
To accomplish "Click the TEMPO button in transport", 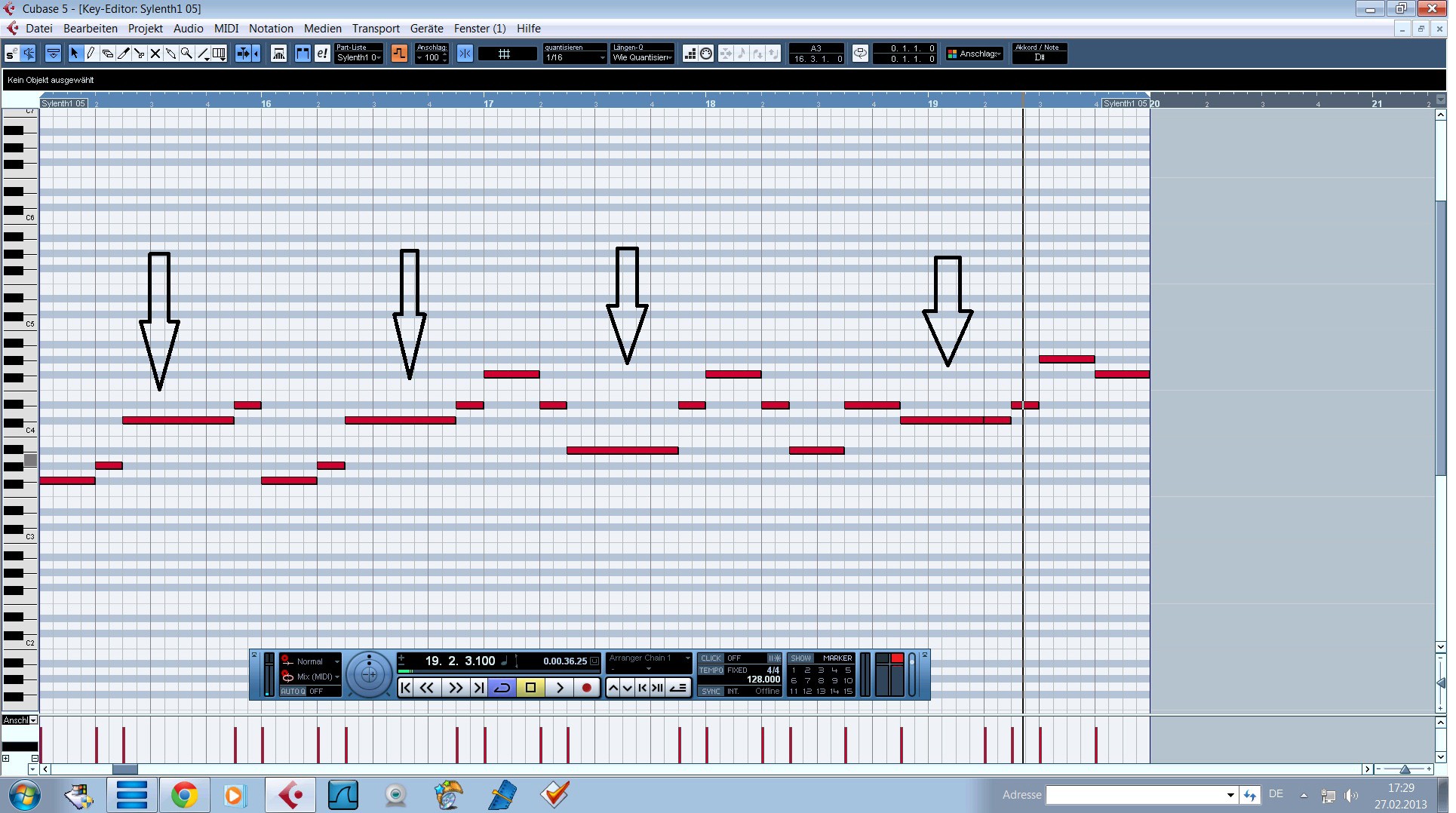I will [x=711, y=670].
